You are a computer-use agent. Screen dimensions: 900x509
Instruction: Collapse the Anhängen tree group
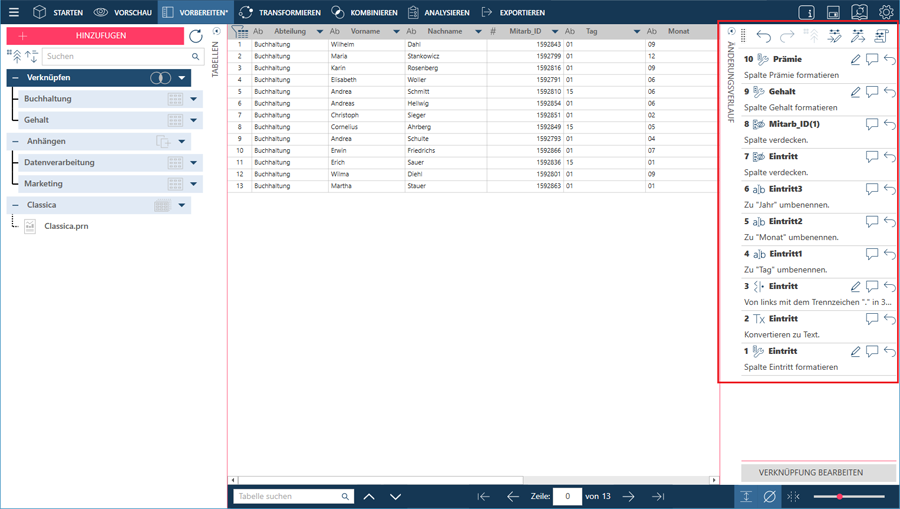click(15, 142)
